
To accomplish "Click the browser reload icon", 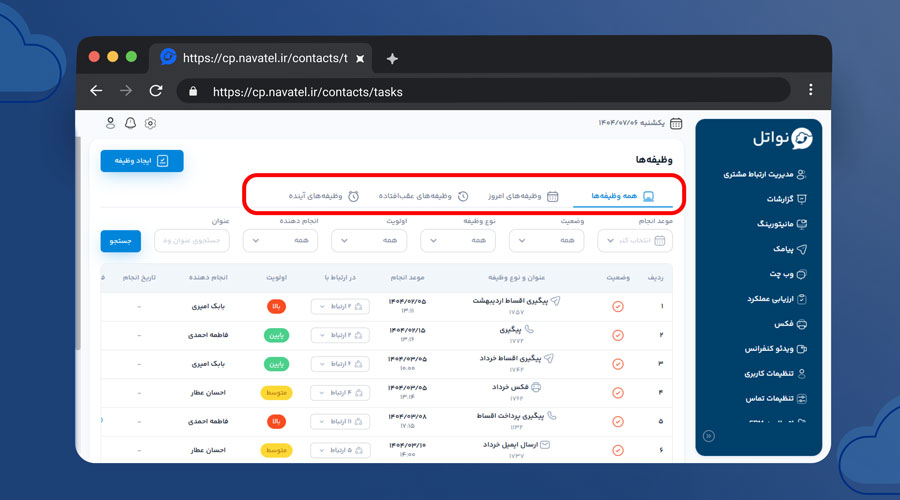I will pyautogui.click(x=156, y=91).
